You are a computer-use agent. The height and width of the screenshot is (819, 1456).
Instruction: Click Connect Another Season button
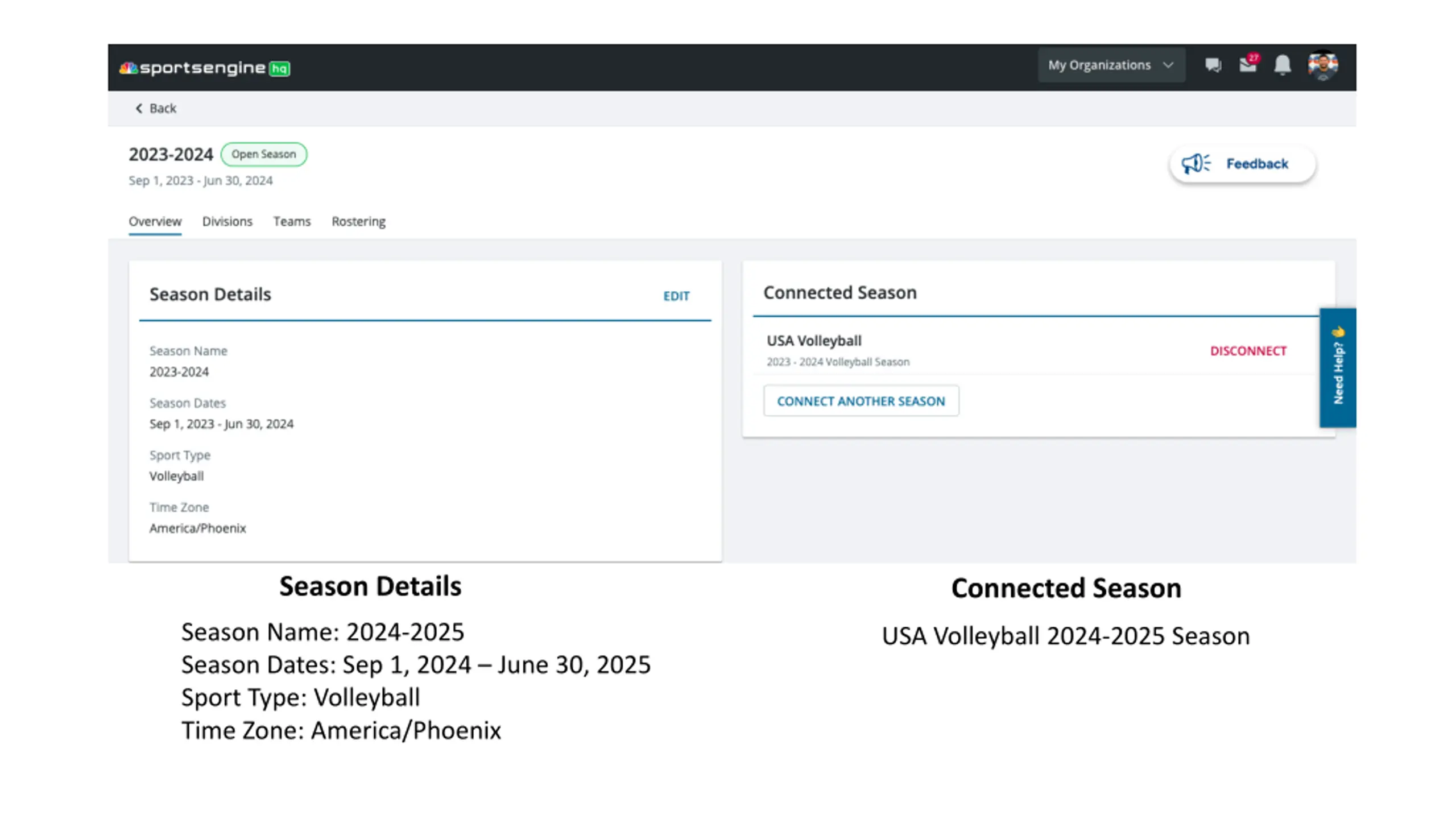pyautogui.click(x=861, y=401)
